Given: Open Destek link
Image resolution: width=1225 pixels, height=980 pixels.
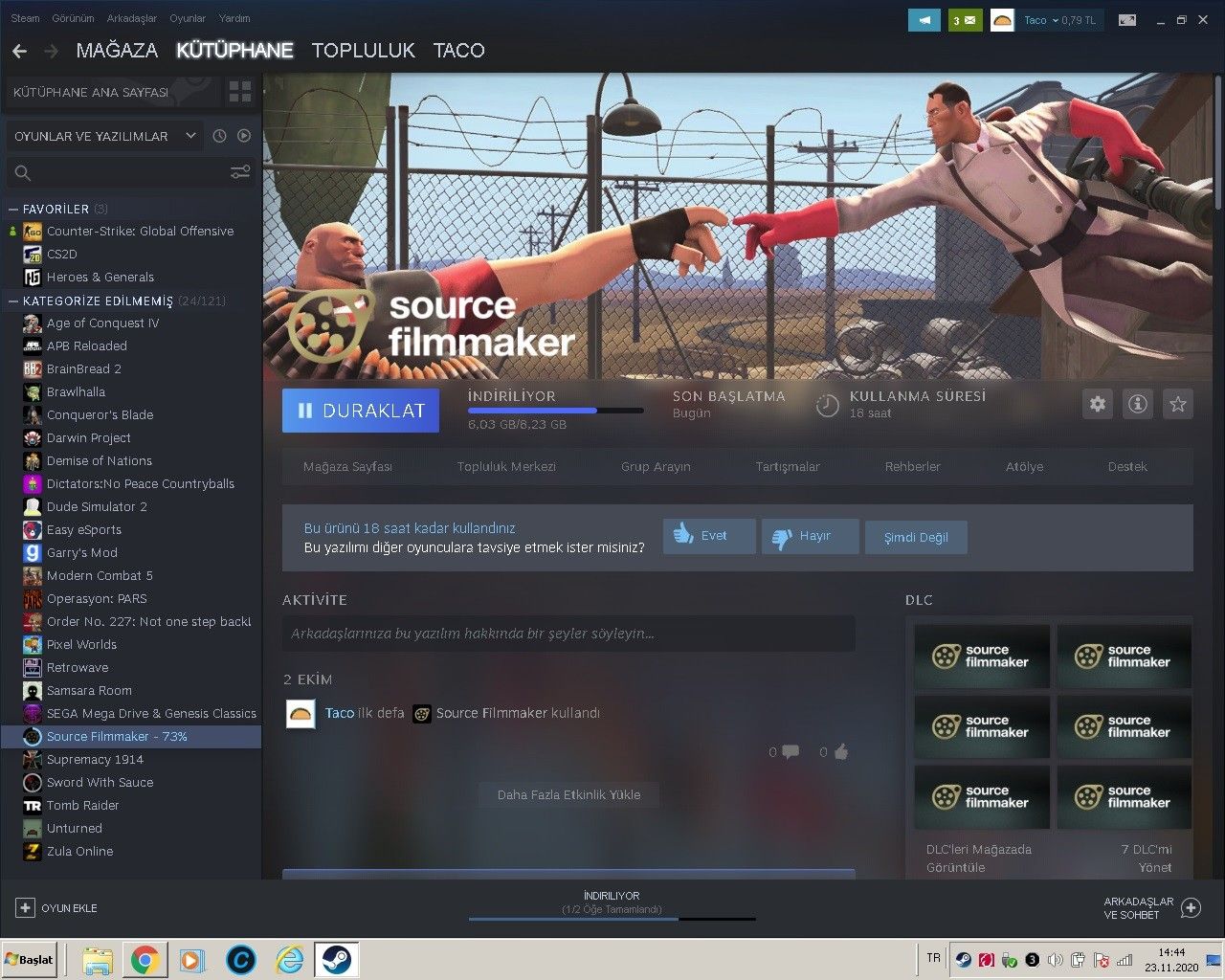Looking at the screenshot, I should point(1127,467).
